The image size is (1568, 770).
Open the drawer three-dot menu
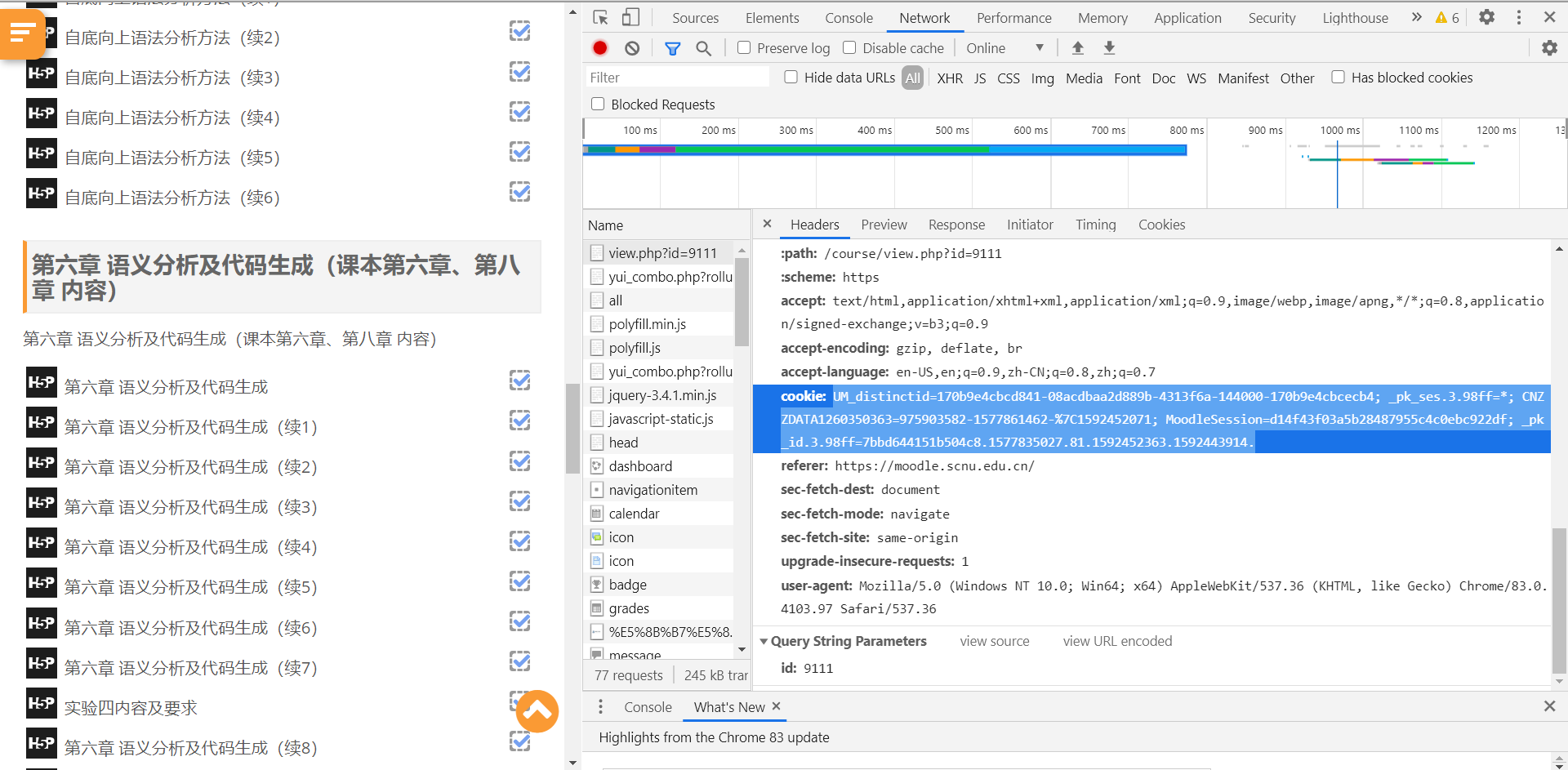(x=600, y=706)
